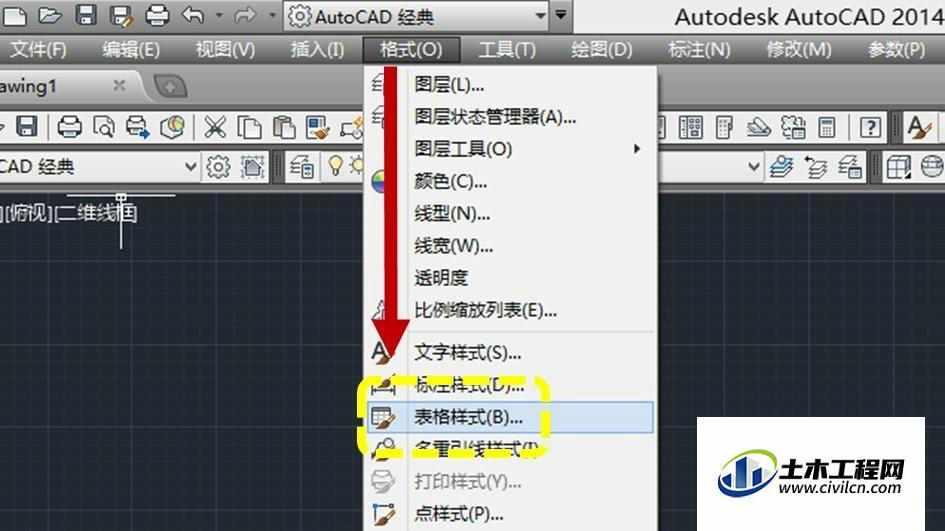945x531 pixels.
Task: Click the Plot Preview icon
Action: tap(104, 127)
